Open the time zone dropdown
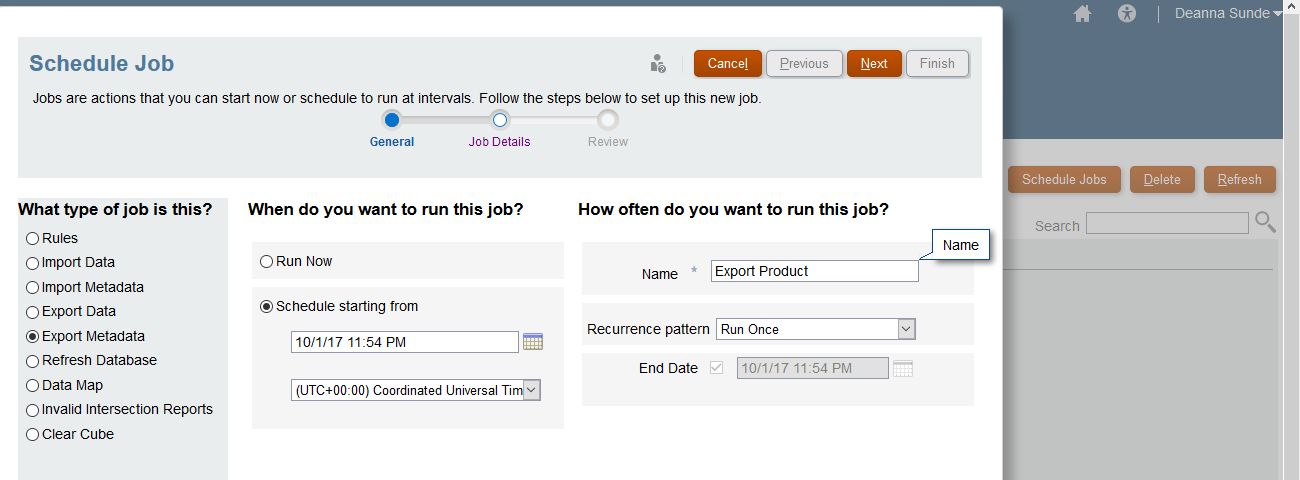1300x480 pixels. tap(416, 391)
